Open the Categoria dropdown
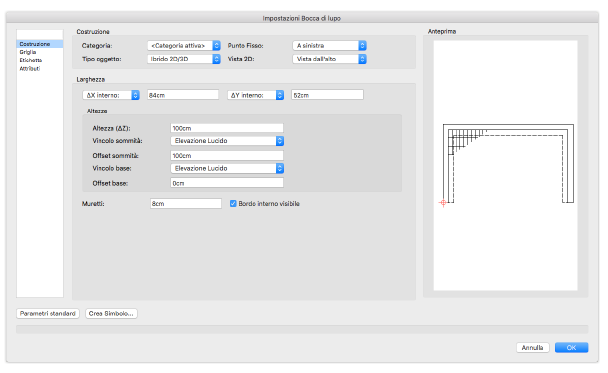The width and height of the screenshot is (608, 373). pyautogui.click(x=184, y=46)
